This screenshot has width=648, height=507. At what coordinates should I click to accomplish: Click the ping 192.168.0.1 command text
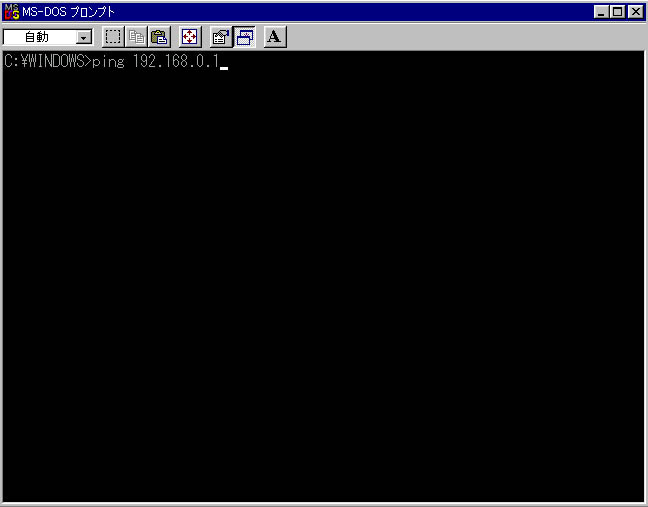[155, 62]
